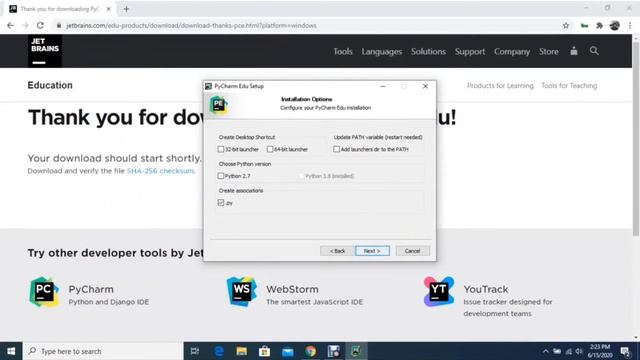Open the notification center icon

point(625,351)
